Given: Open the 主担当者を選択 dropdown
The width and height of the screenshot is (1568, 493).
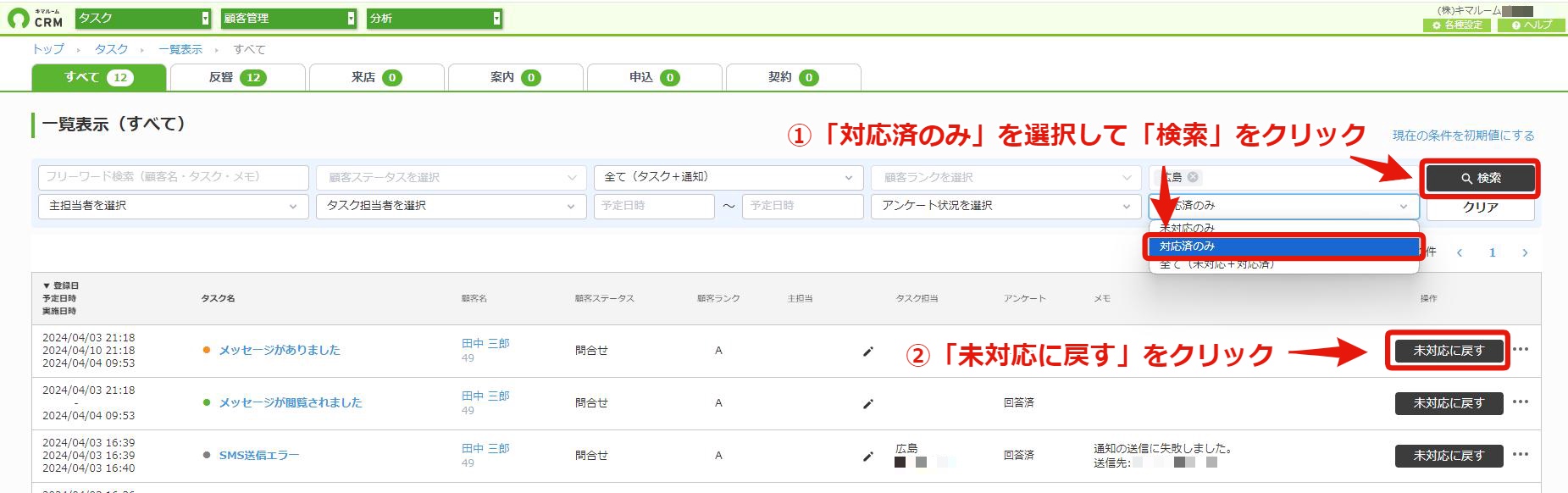Looking at the screenshot, I should [x=173, y=206].
